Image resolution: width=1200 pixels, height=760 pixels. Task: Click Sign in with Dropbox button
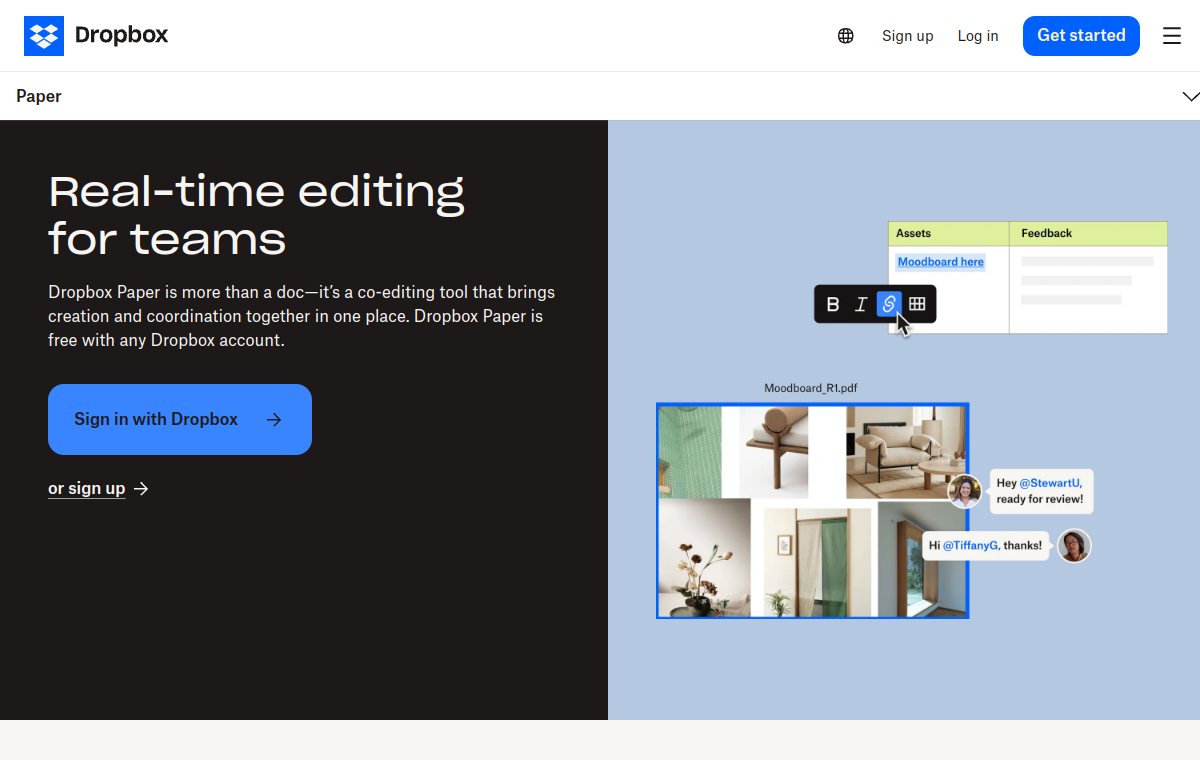[x=180, y=419]
